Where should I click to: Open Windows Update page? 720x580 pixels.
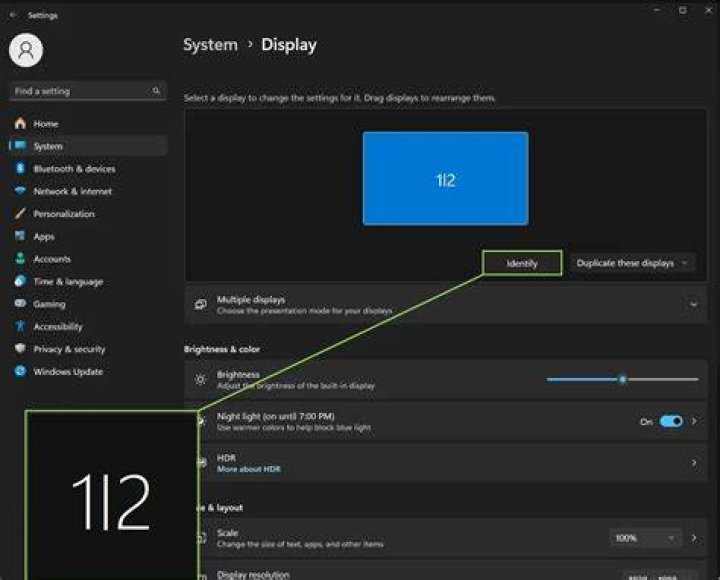[87, 372]
